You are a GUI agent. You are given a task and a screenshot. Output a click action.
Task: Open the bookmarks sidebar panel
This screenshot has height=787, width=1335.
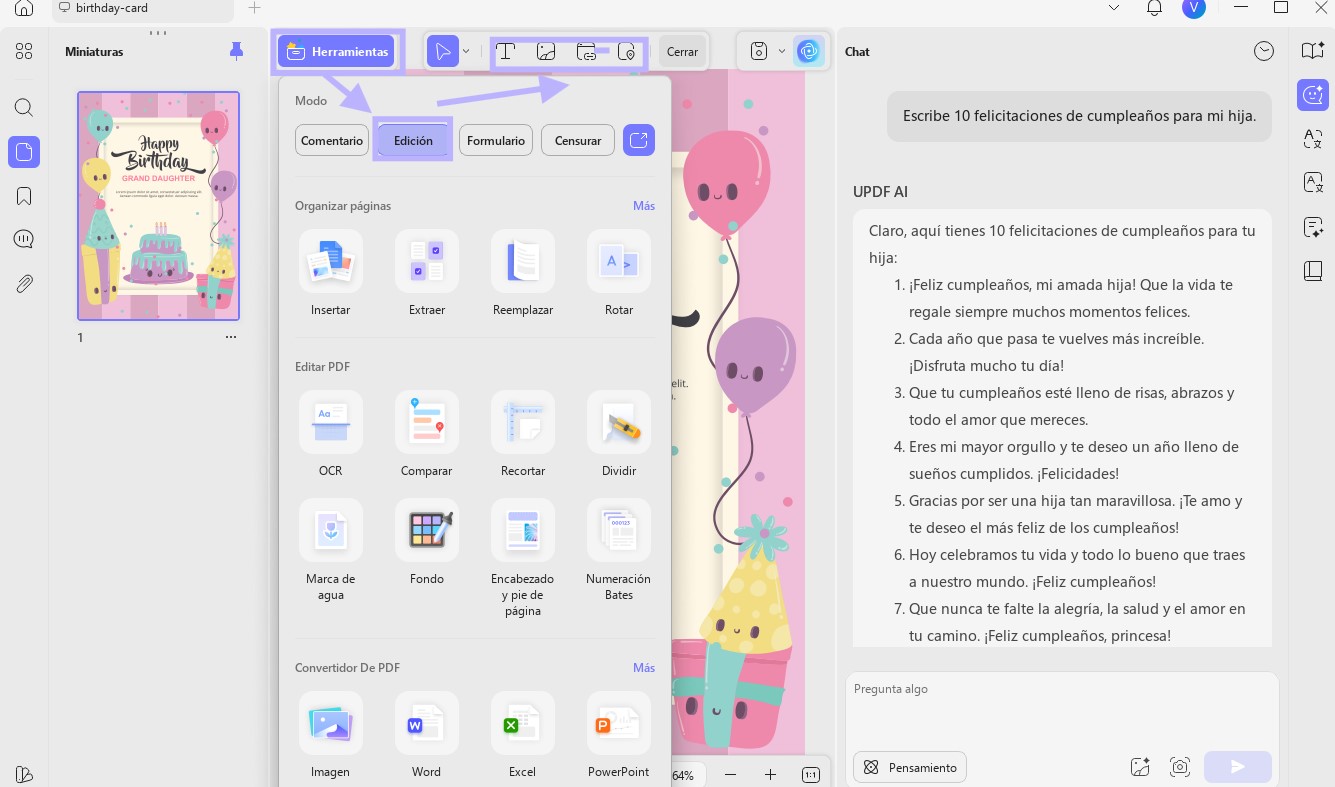coord(24,196)
